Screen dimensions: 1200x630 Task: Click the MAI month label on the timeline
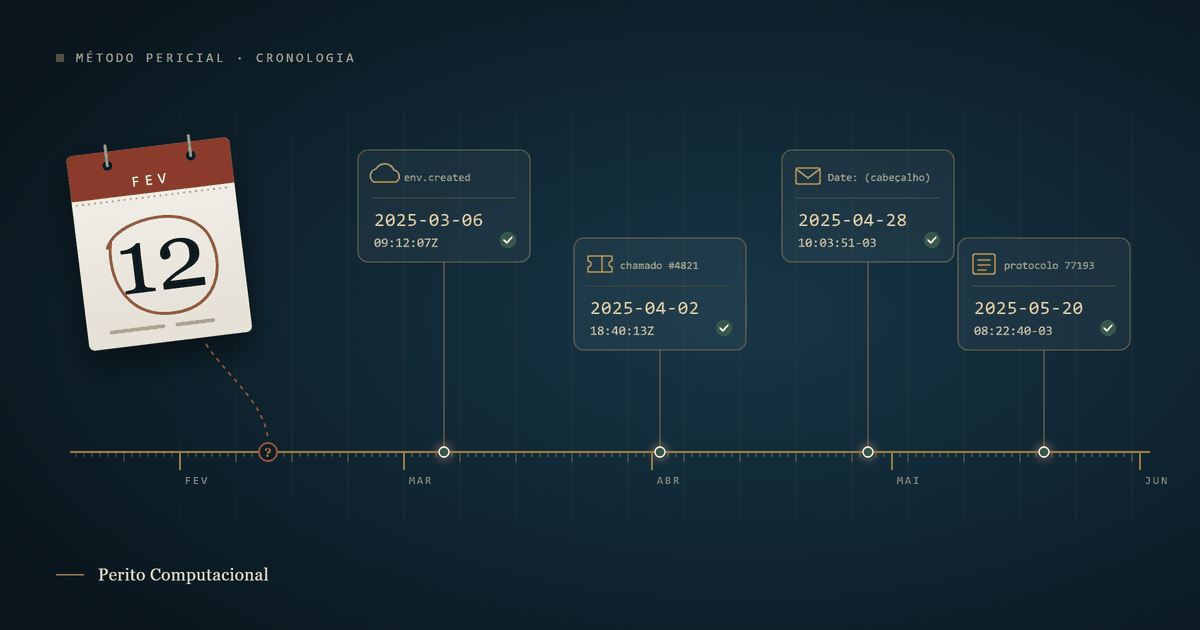[908, 481]
